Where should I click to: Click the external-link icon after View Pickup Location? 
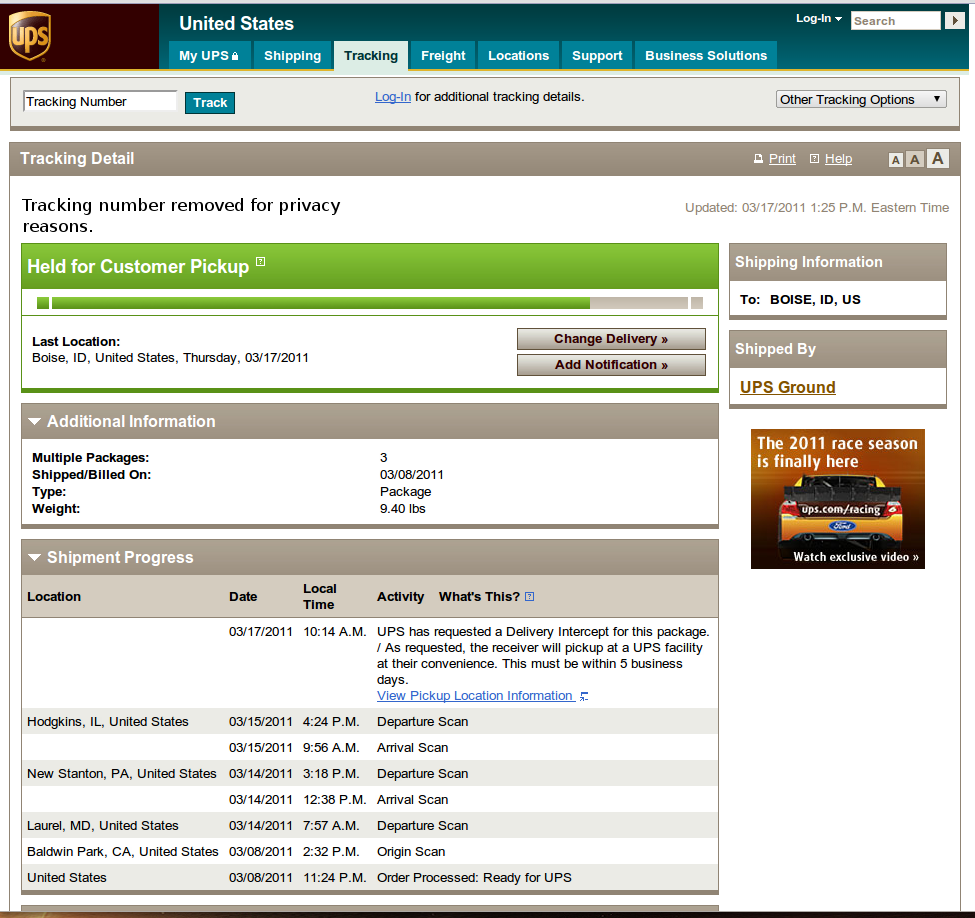[x=584, y=696]
